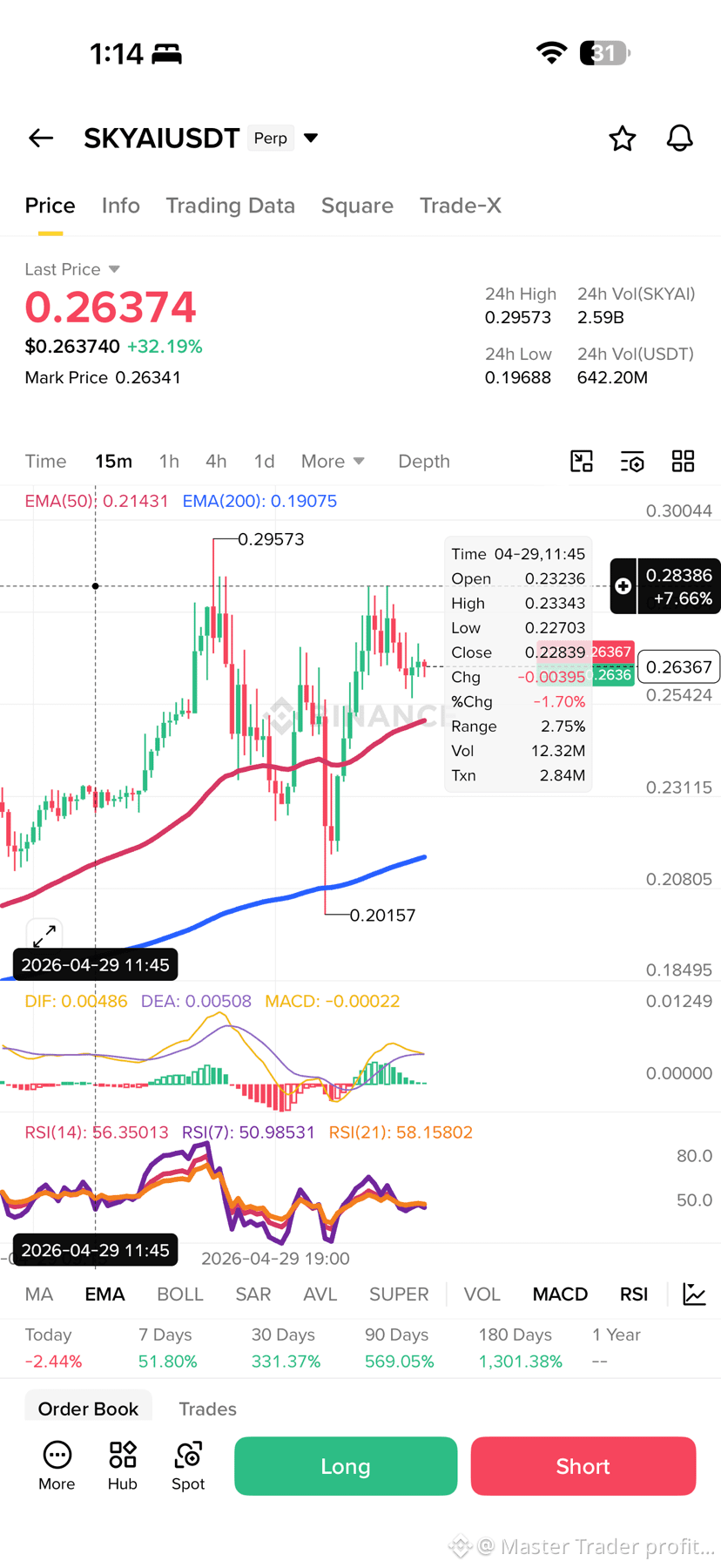Open the Trade-X tab
Image resolution: width=721 pixels, height=1568 pixels.
pos(461,206)
